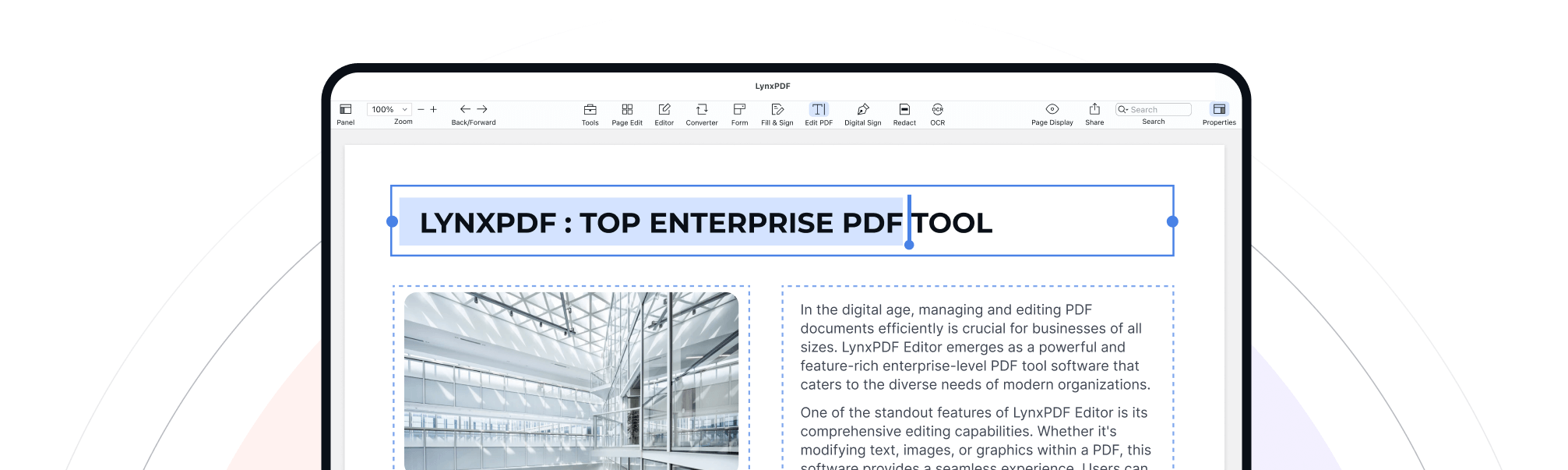1568x470 pixels.
Task: Open the Editor tool
Action: pos(664,110)
